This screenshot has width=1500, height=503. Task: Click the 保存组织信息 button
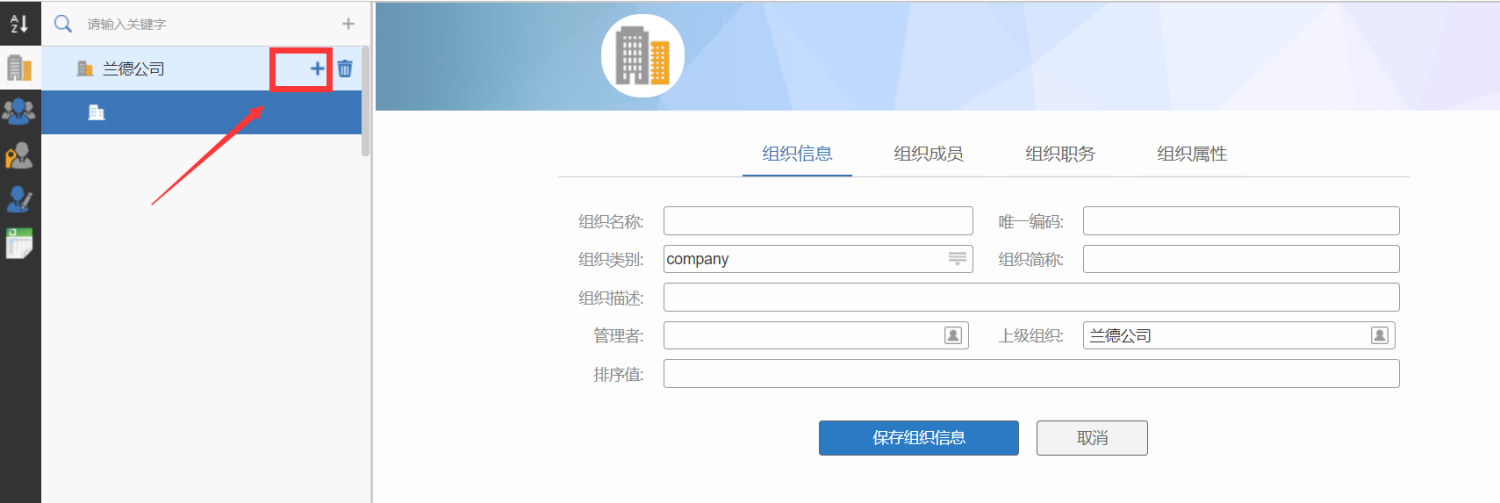click(919, 438)
